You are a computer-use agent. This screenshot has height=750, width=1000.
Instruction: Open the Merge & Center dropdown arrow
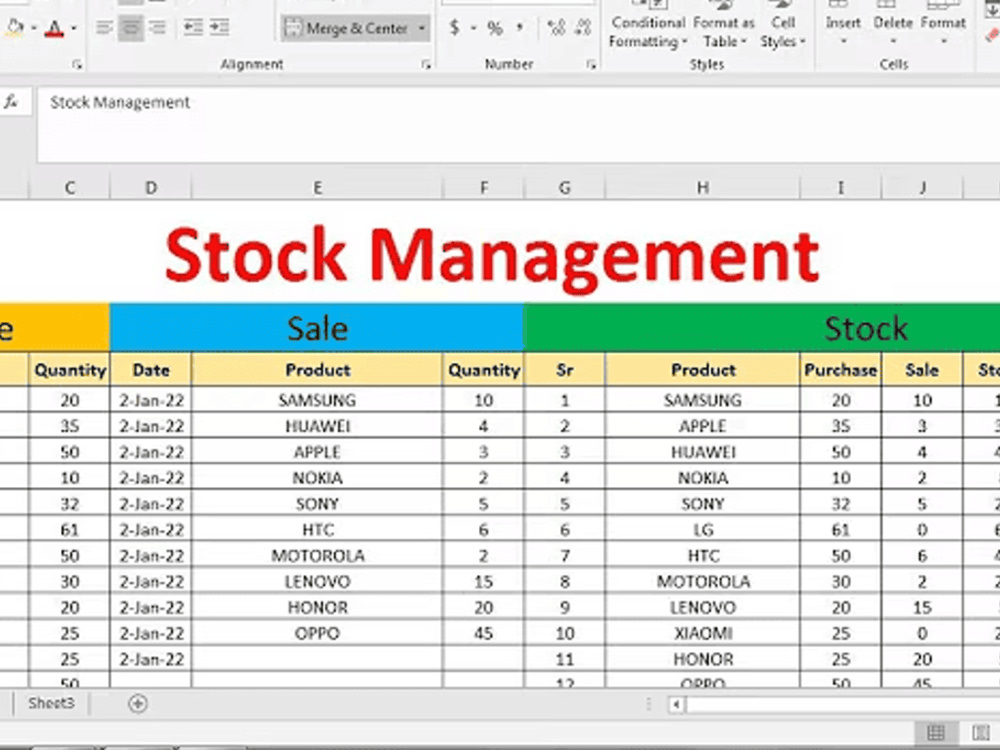[422, 28]
